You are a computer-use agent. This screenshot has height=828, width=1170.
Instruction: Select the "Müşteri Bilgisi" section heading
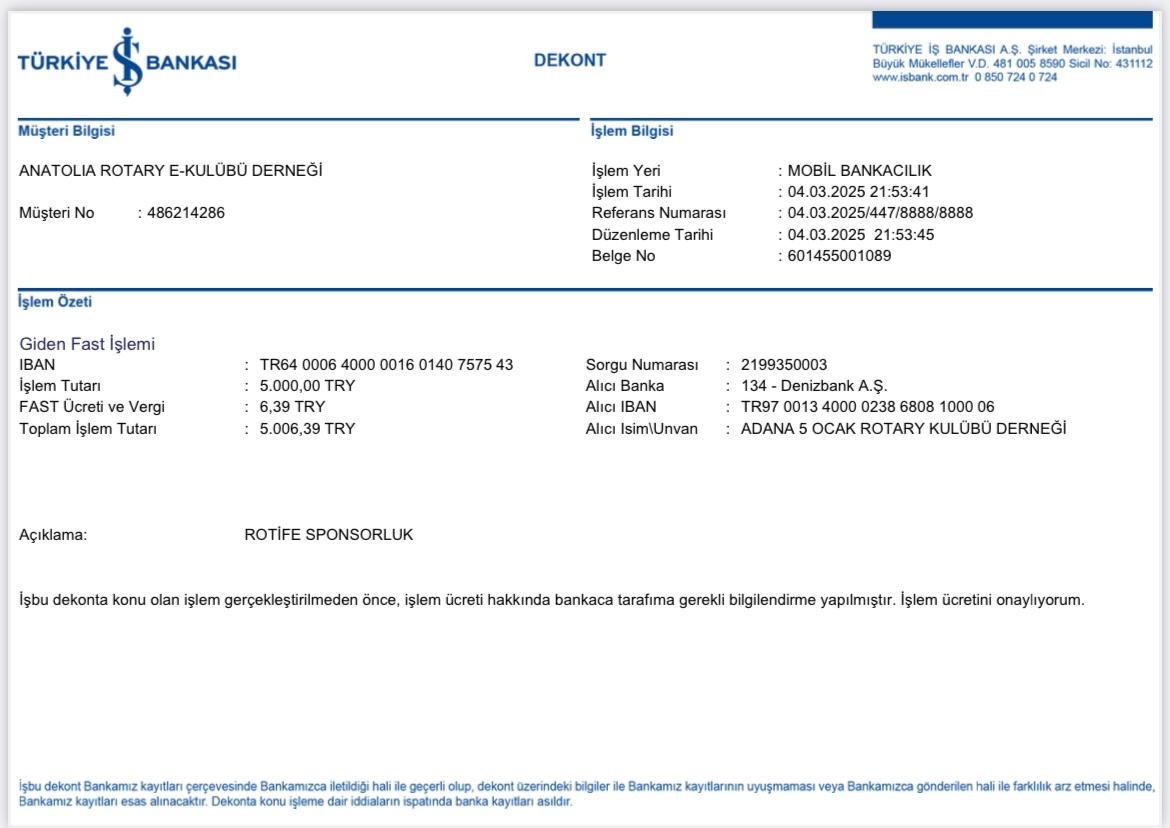tap(66, 131)
